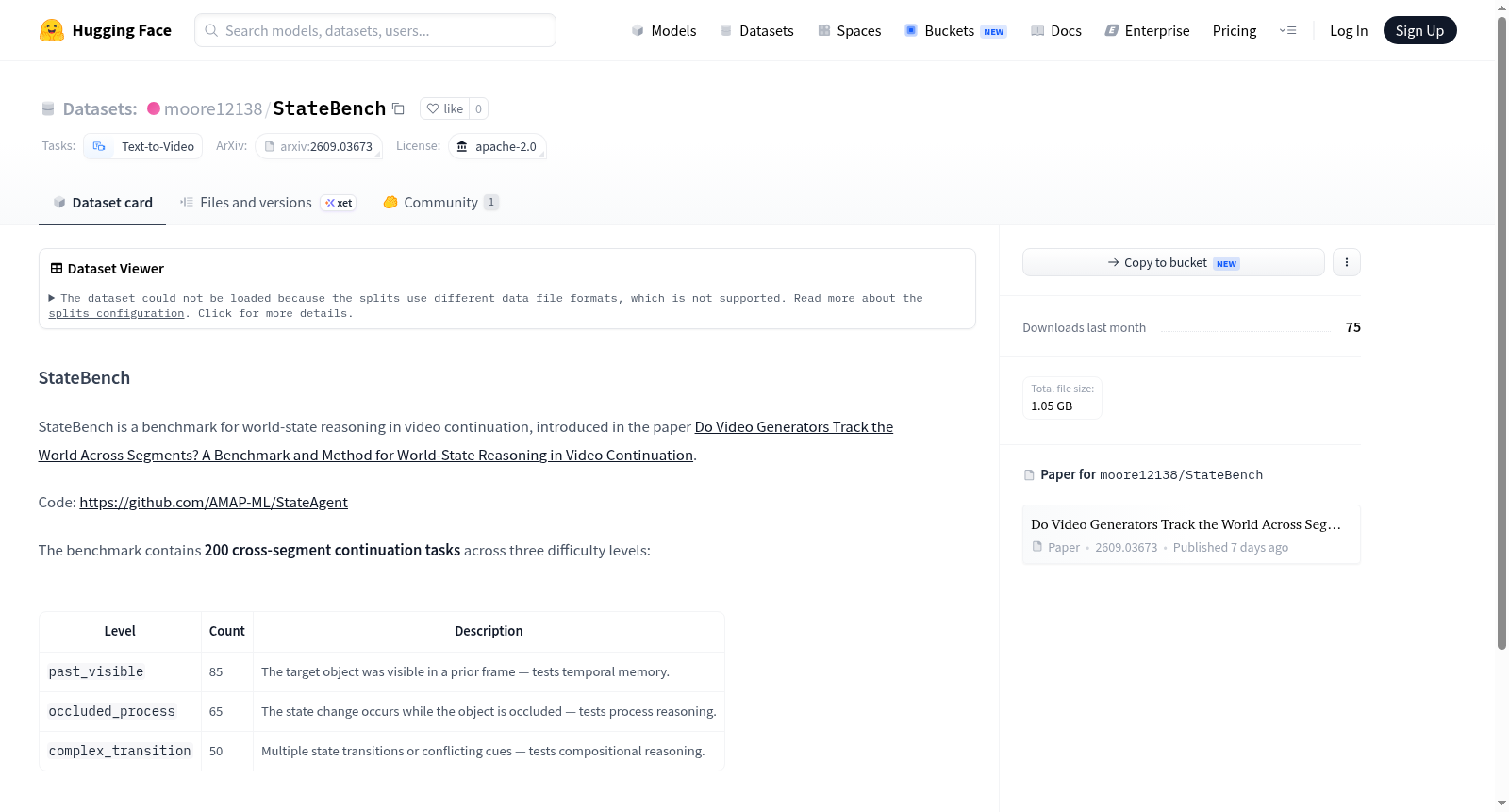Click the occluded_process table cell
Viewport: 1509px width, 812px height.
(x=120, y=711)
